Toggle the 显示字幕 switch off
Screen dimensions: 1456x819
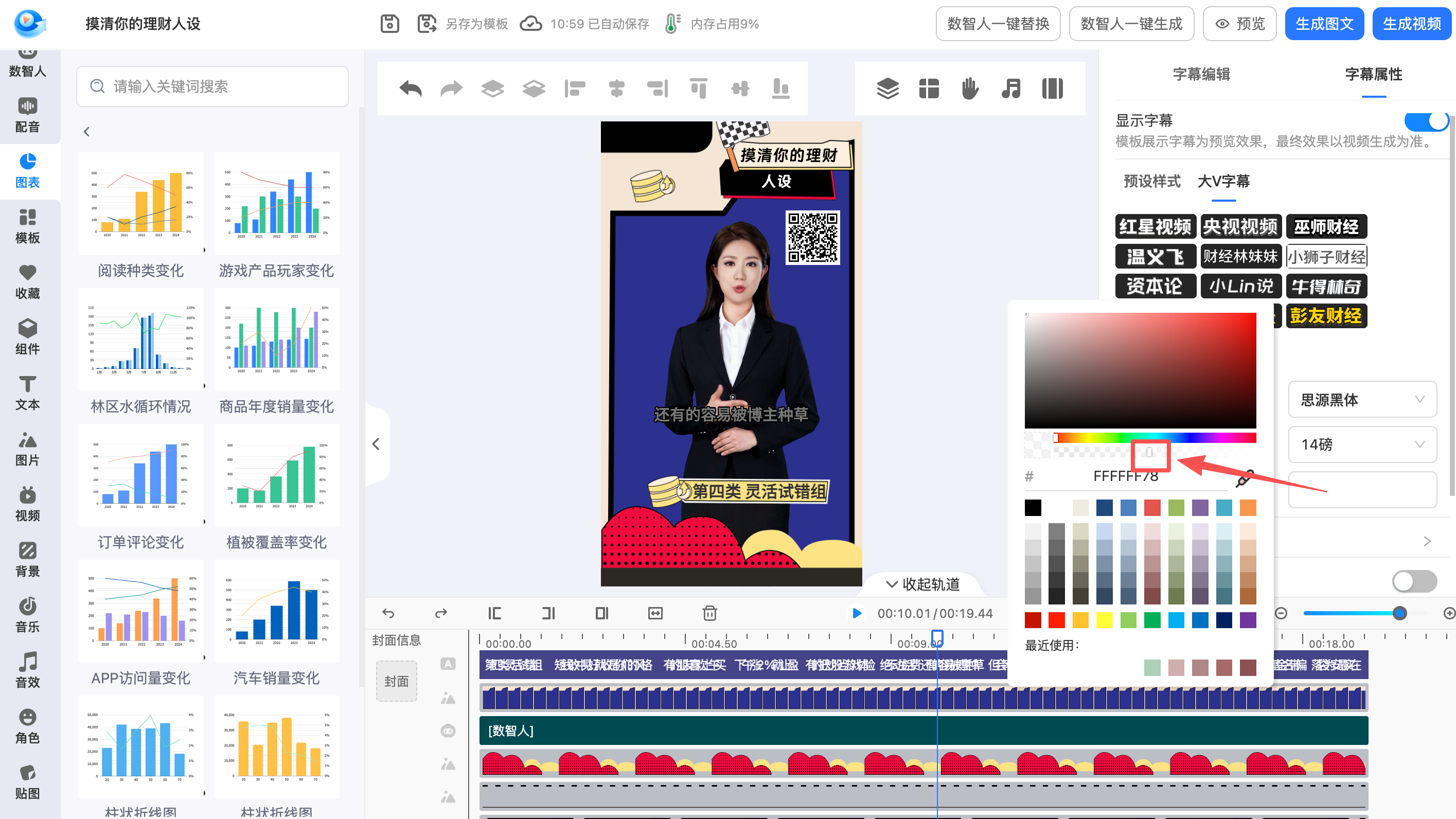[1425, 120]
